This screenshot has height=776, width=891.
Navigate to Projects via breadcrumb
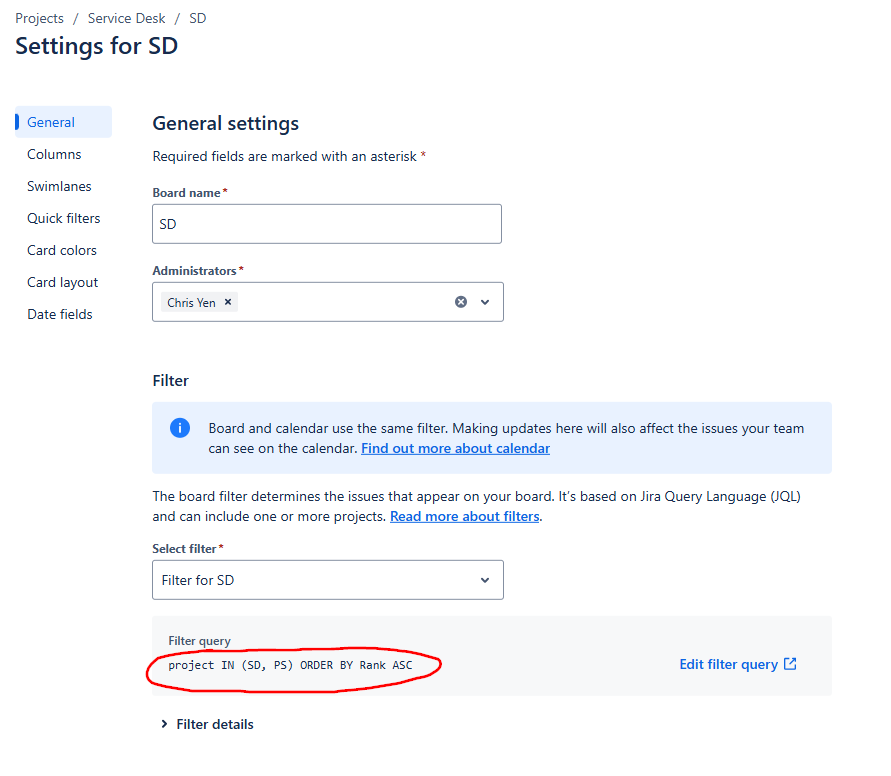tap(39, 17)
